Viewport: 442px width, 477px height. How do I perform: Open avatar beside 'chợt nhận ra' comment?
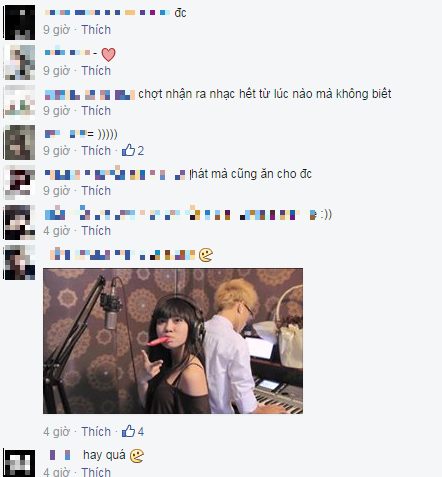20,102
